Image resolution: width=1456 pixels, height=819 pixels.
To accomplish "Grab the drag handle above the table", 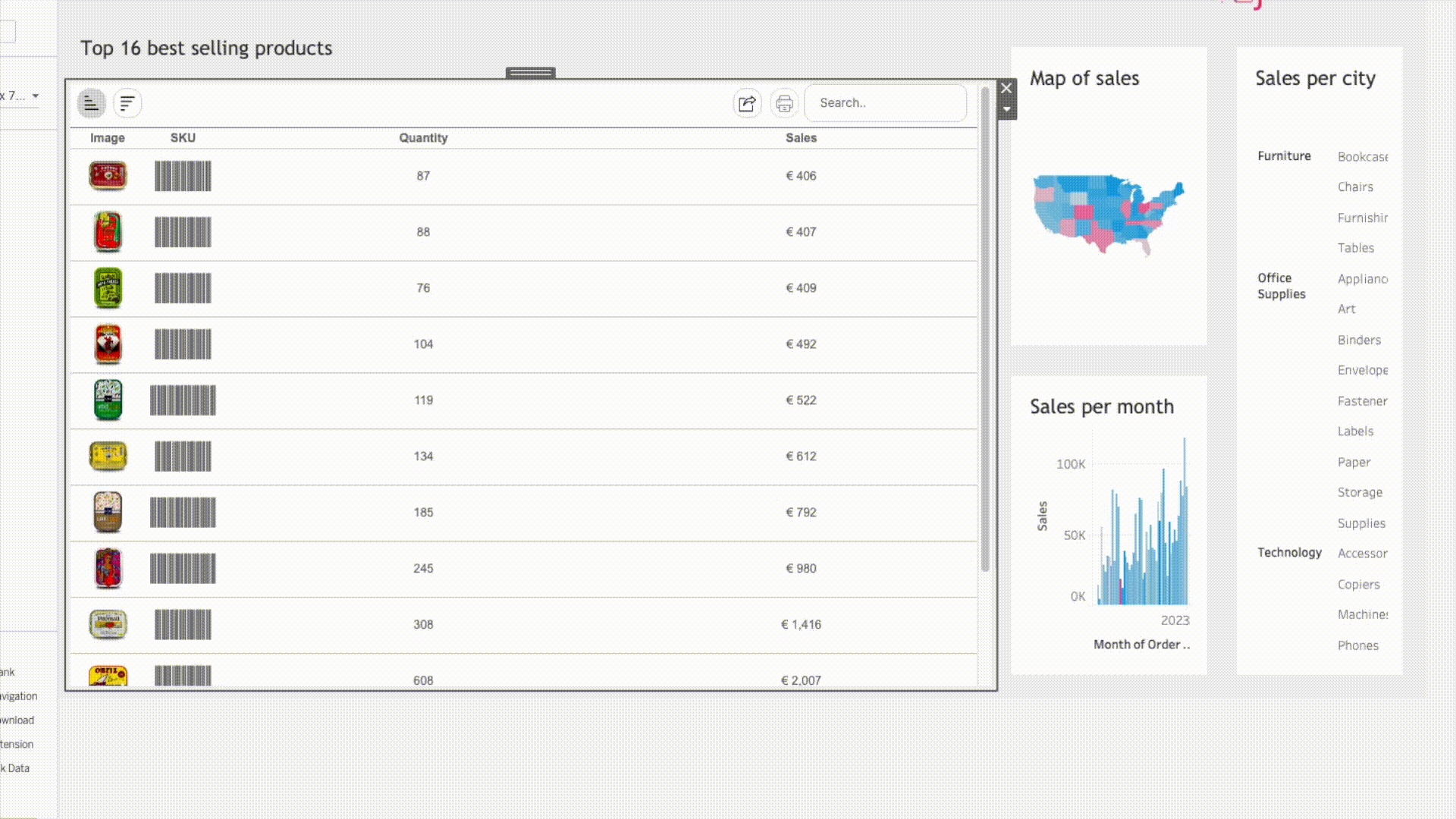I will (530, 73).
